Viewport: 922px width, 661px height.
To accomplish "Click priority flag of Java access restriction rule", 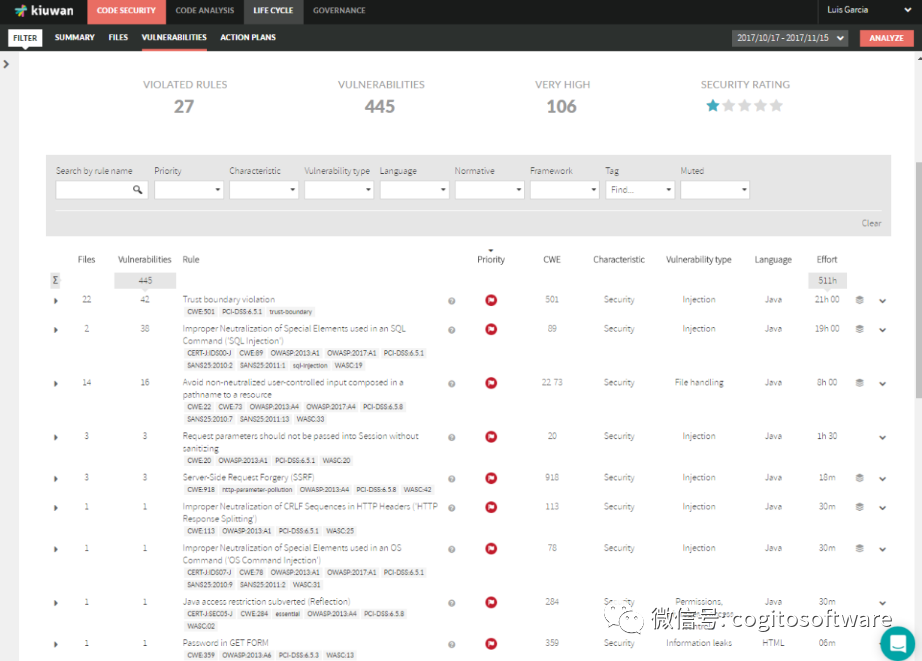I will tap(491, 602).
